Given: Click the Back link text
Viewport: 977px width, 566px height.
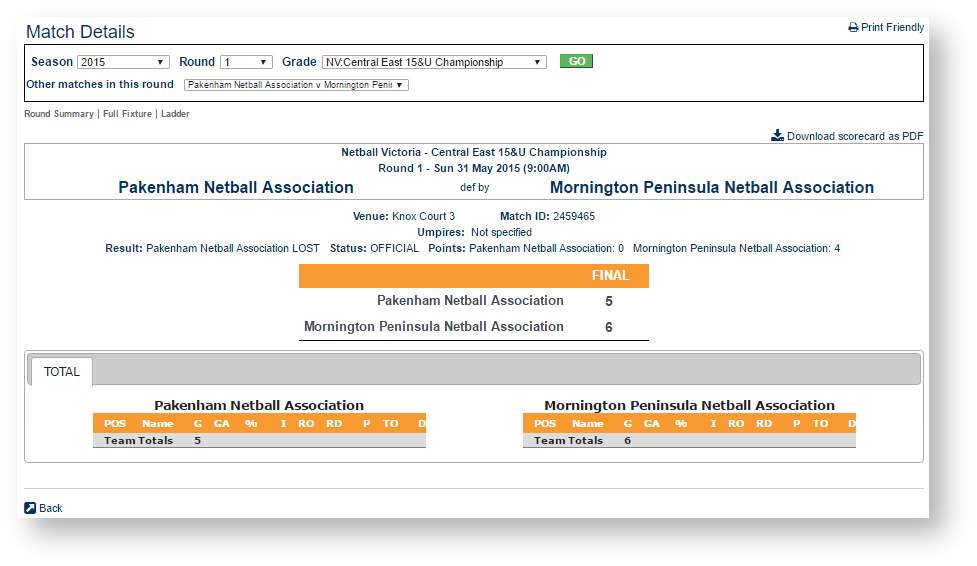Looking at the screenshot, I should 50,508.
